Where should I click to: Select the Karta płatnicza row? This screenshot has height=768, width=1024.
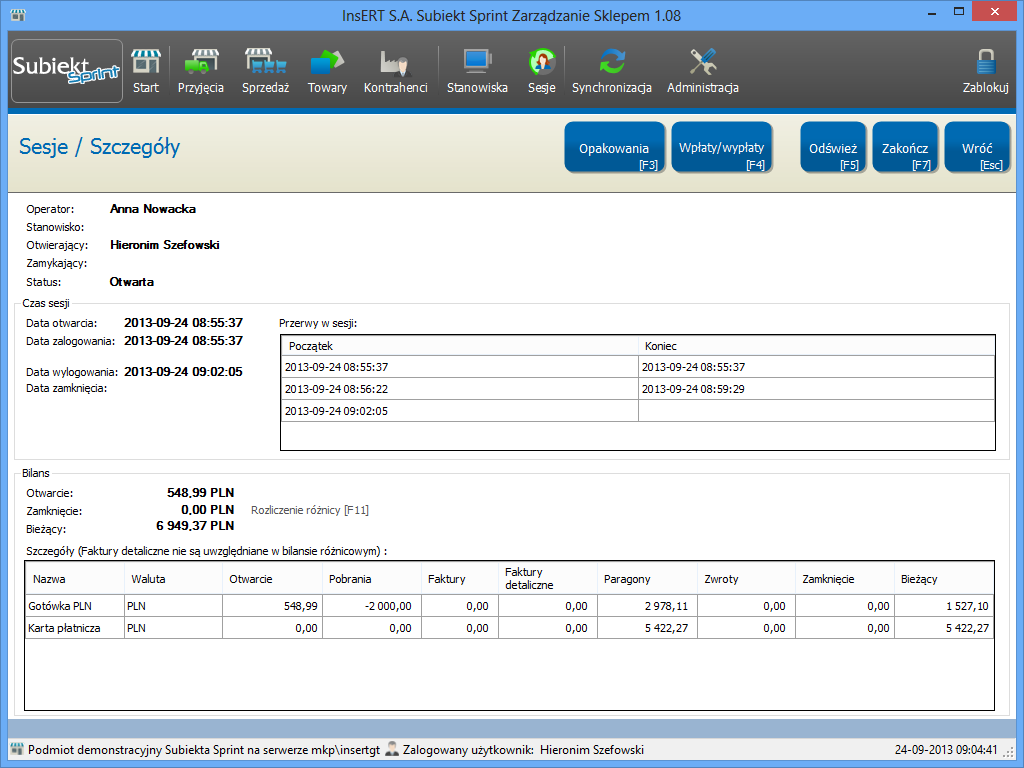pos(509,628)
